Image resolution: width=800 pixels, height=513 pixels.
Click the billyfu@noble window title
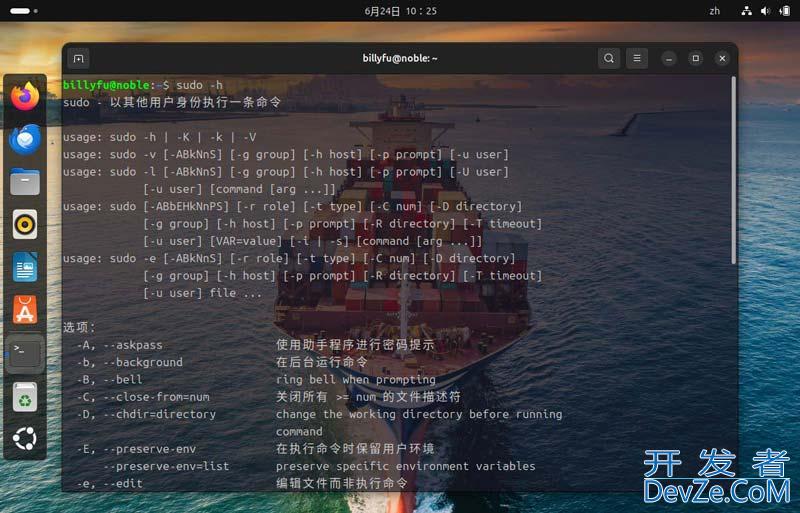pyautogui.click(x=400, y=58)
